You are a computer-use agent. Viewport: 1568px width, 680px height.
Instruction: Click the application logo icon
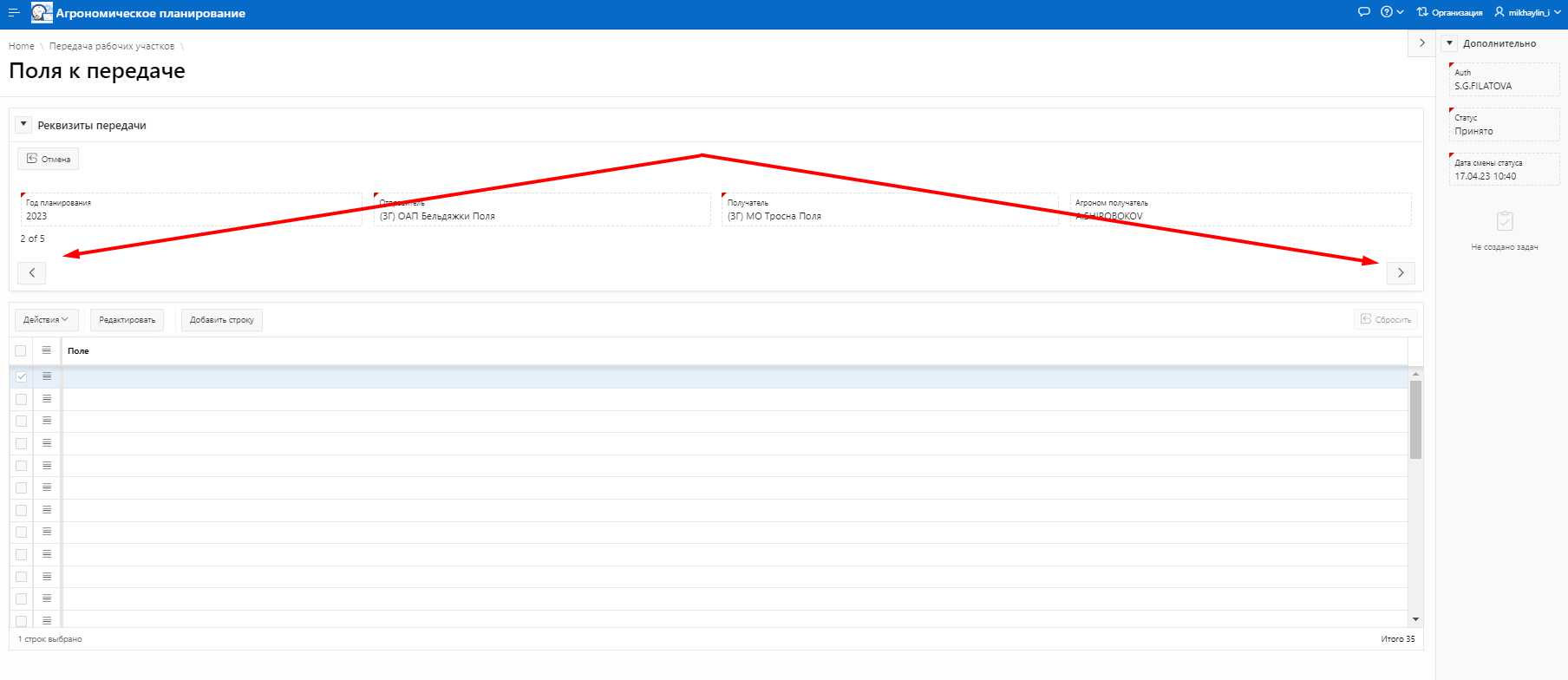42,13
